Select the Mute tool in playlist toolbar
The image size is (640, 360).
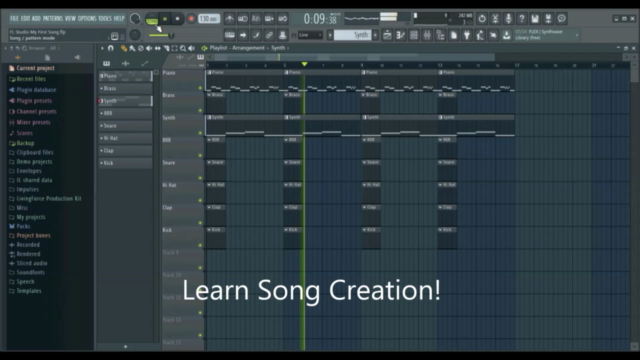point(149,48)
